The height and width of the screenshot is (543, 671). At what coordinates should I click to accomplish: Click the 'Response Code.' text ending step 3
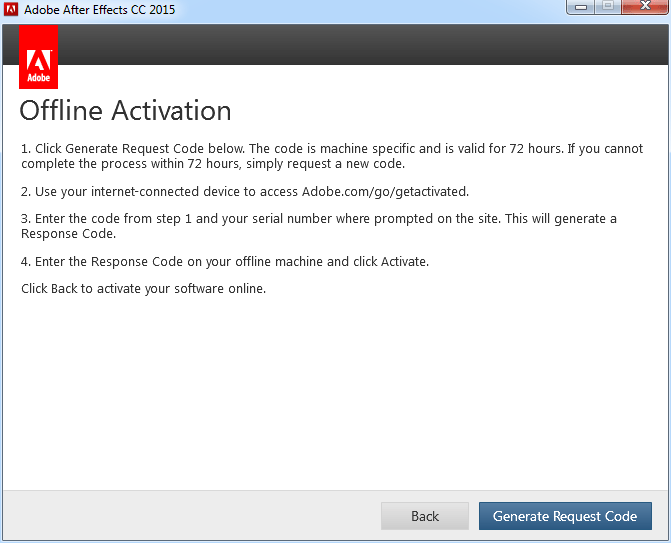(68, 234)
